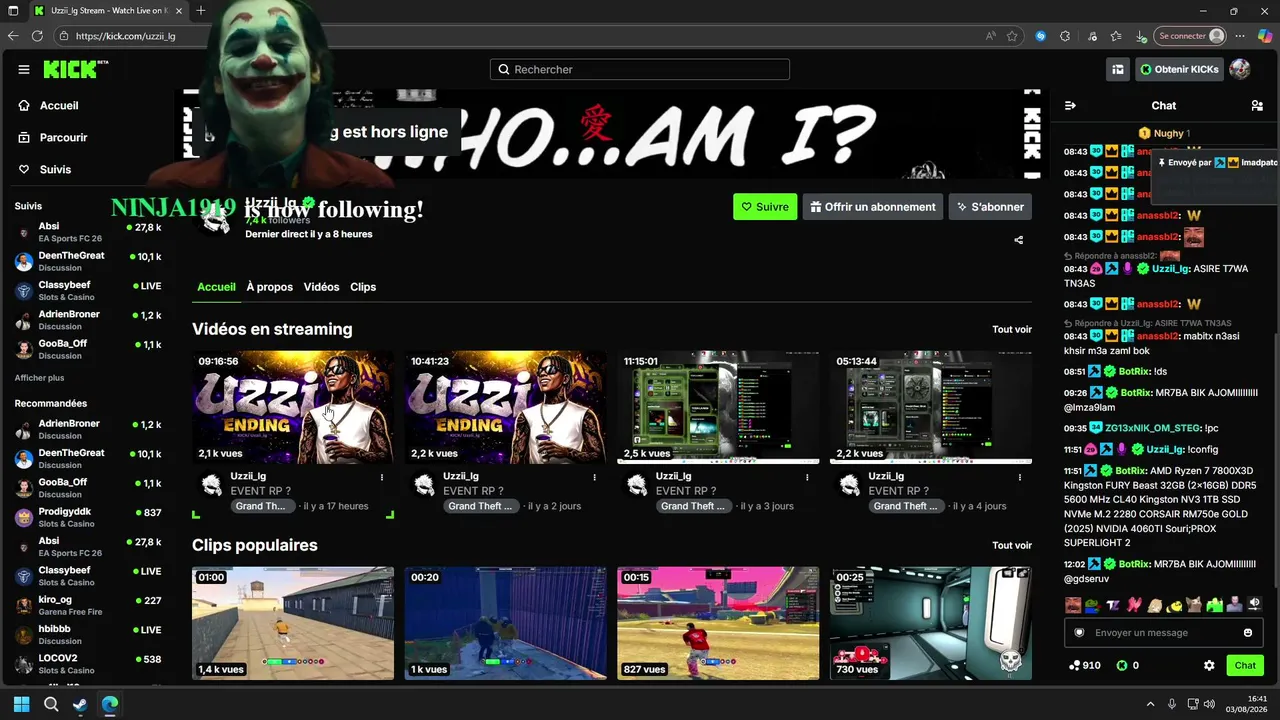The width and height of the screenshot is (1280, 720).
Task: Click Se connecter in the Edge toolbar
Action: pos(1190,36)
